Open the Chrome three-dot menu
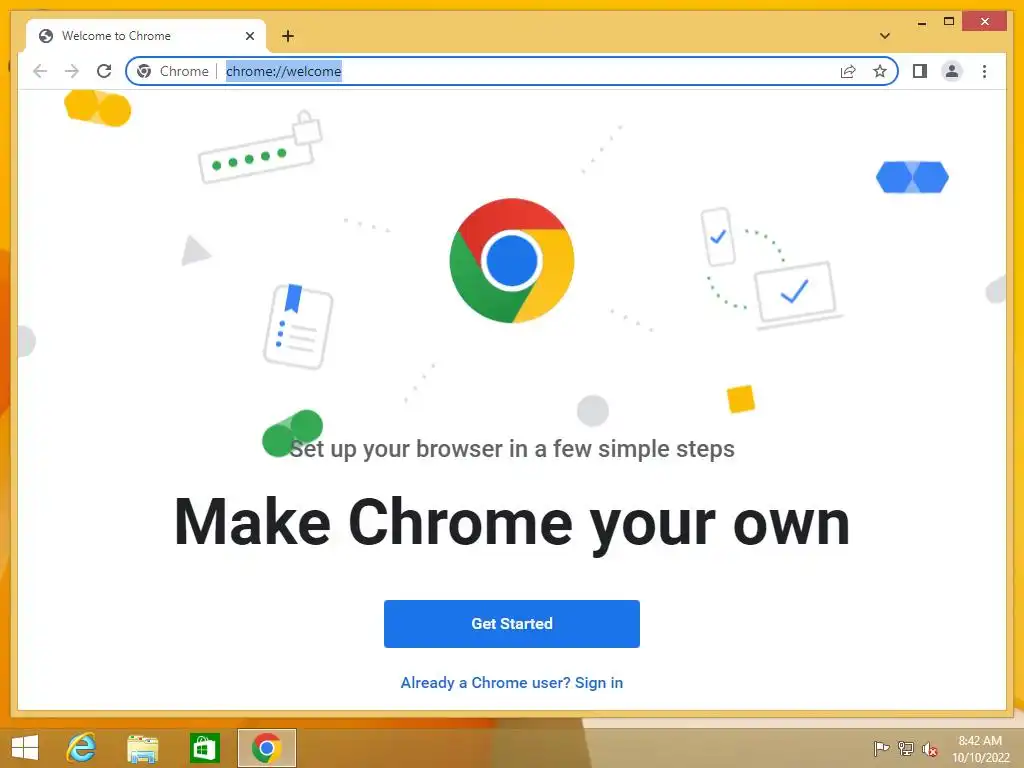The height and width of the screenshot is (768, 1024). click(x=984, y=71)
